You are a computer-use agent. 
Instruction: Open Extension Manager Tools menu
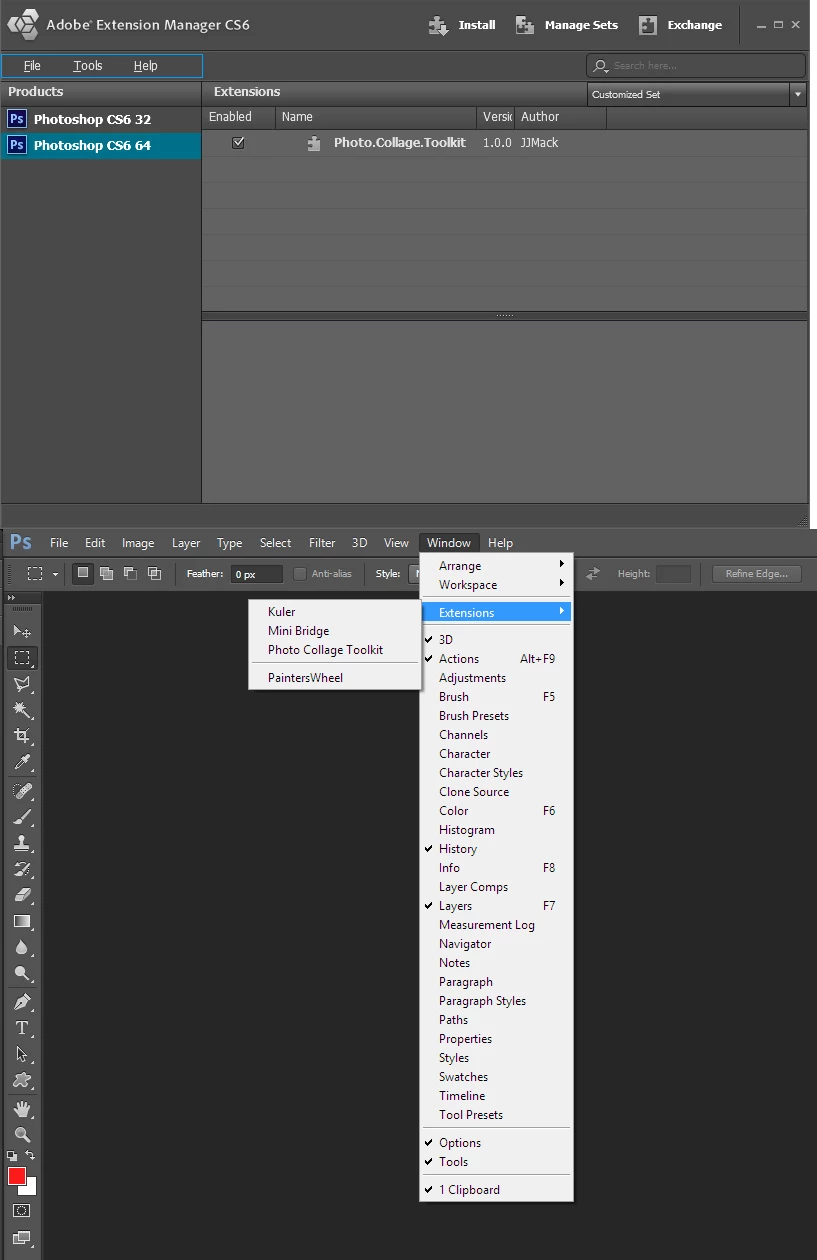88,66
